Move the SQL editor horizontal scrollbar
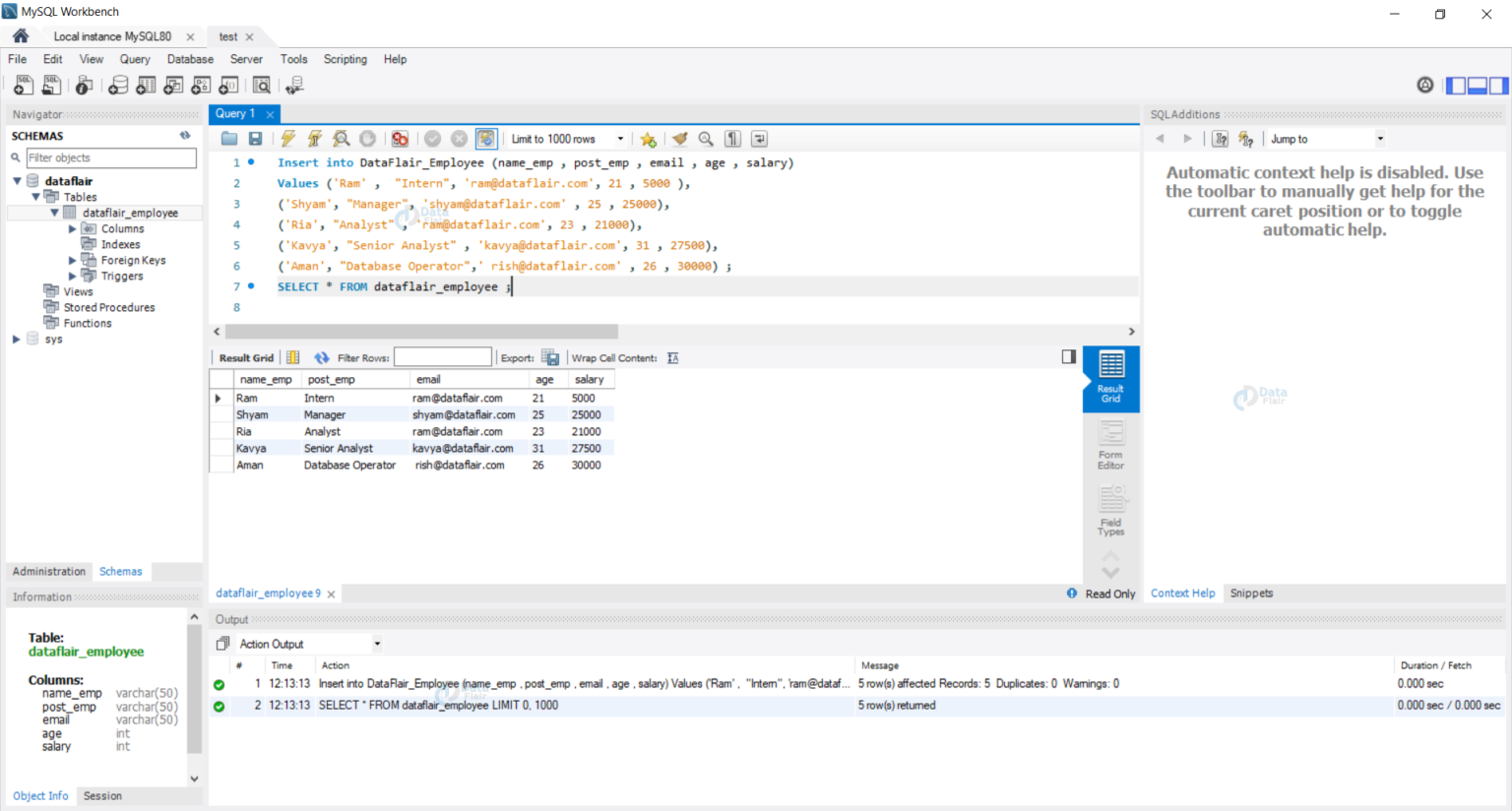Screen dimensions: 1512x811 tap(421, 332)
